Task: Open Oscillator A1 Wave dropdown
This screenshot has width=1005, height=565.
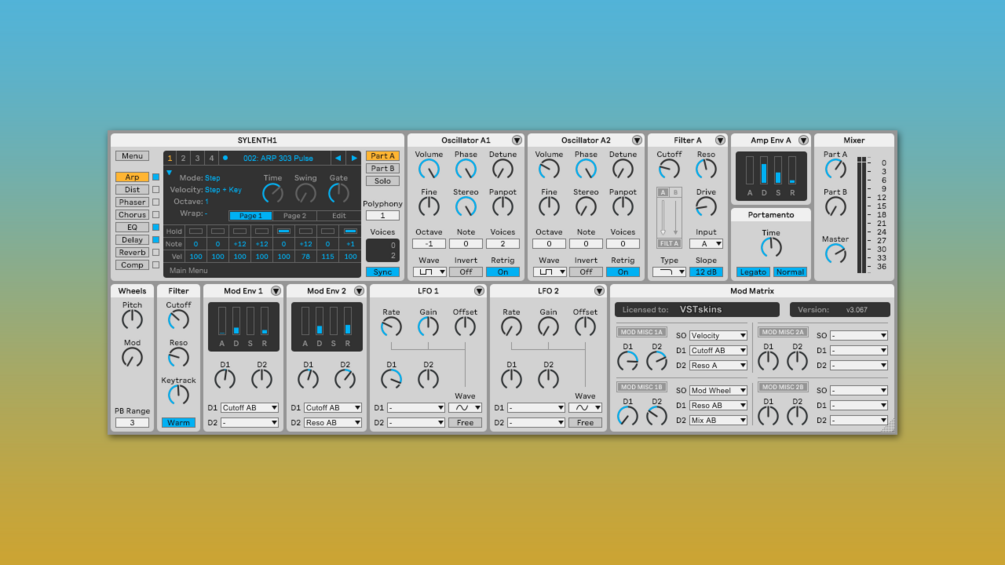Action: 429,272
